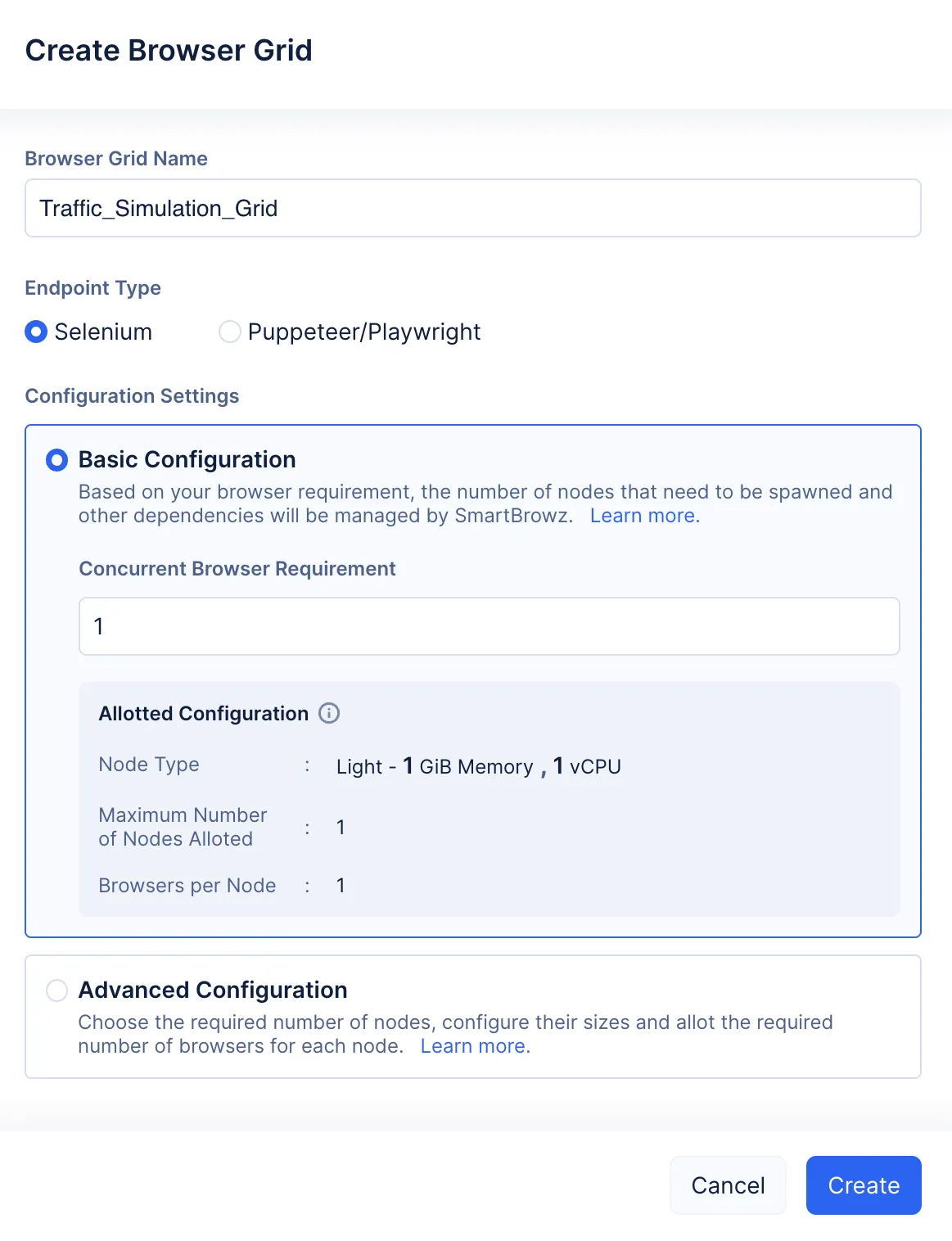Screen dimensions: 952x1241
Task: Click Cancel to dismiss the form
Action: point(727,1185)
